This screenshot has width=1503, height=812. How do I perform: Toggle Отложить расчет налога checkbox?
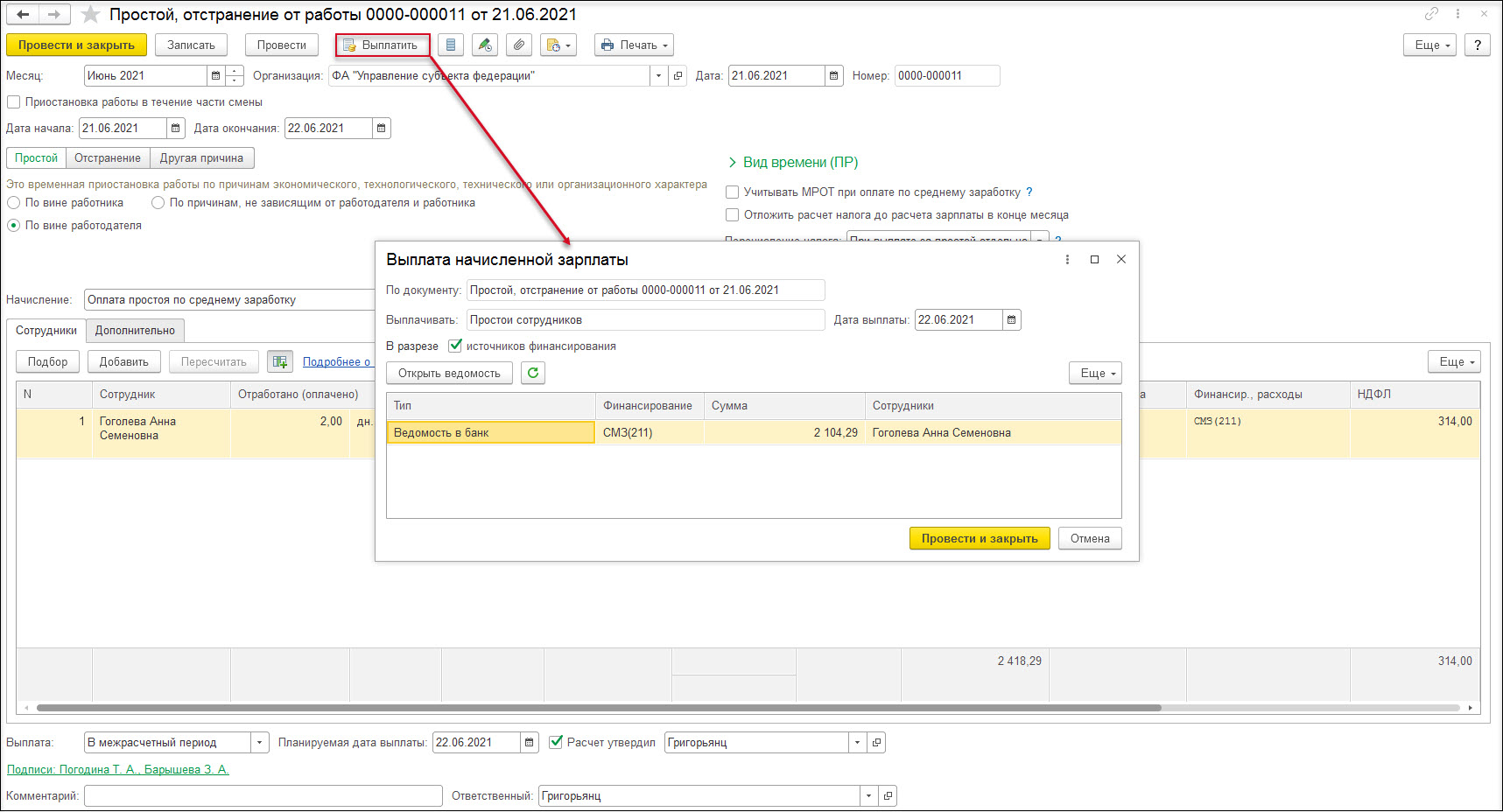point(733,215)
